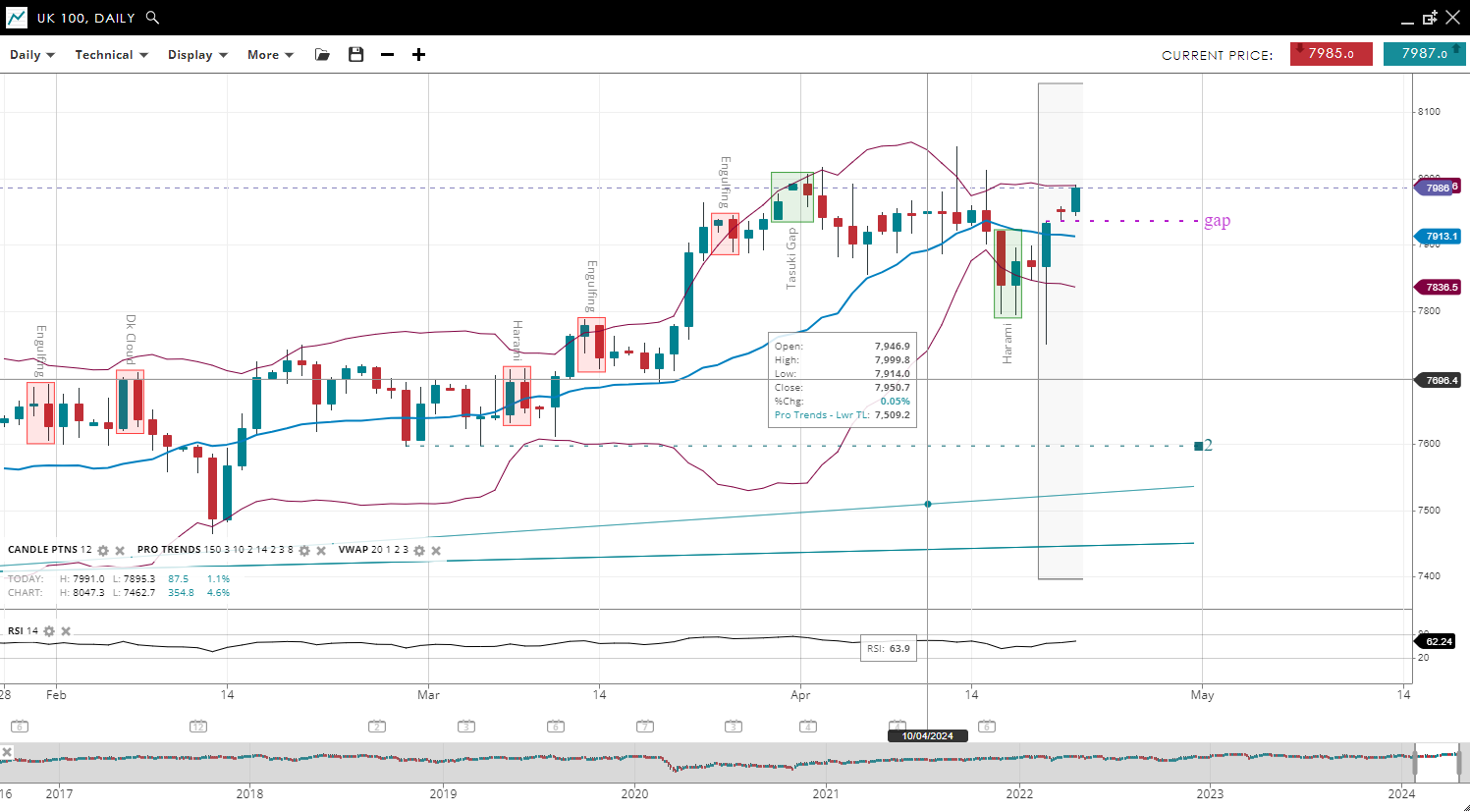
Task: Open PRO TRENDS settings gear
Action: coord(304,551)
